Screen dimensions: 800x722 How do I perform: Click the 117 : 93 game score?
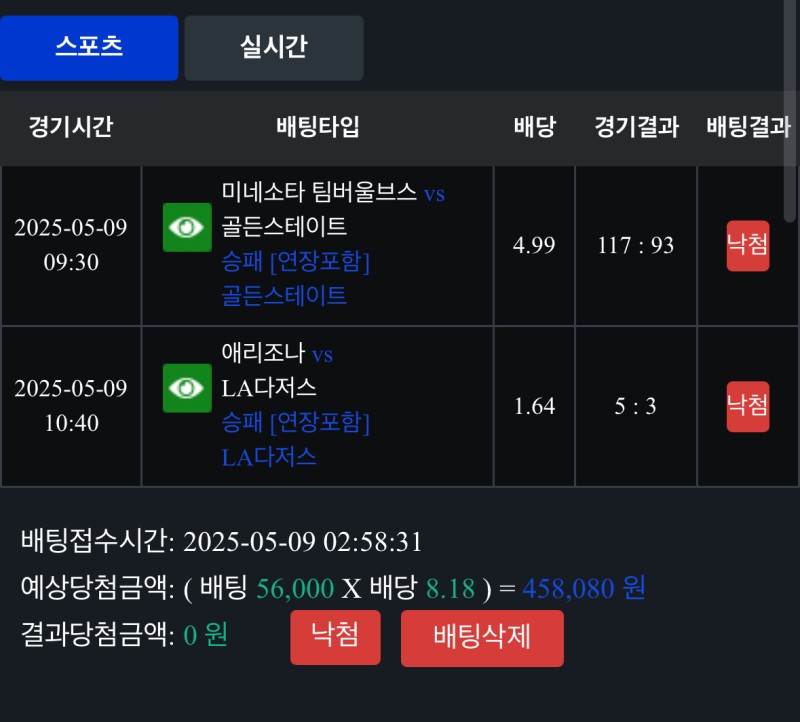coord(636,246)
